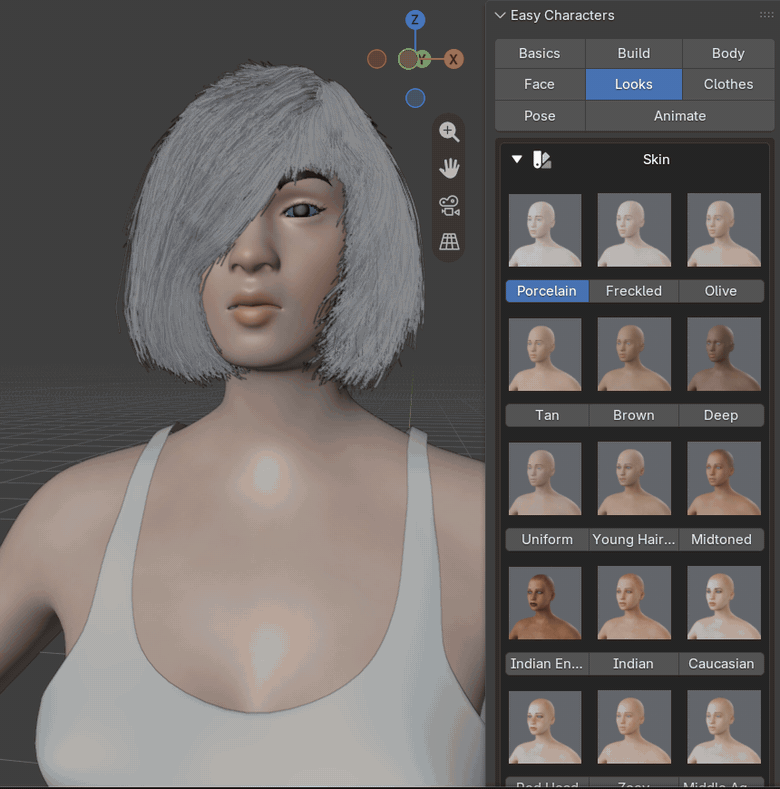
Task: Select the Deep skin button
Action: tap(721, 415)
